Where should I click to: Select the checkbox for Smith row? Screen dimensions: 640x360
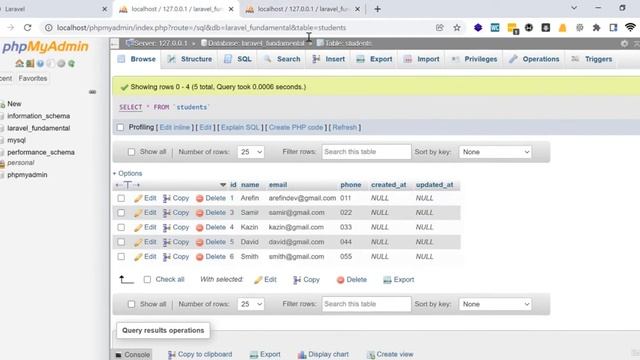(121, 257)
